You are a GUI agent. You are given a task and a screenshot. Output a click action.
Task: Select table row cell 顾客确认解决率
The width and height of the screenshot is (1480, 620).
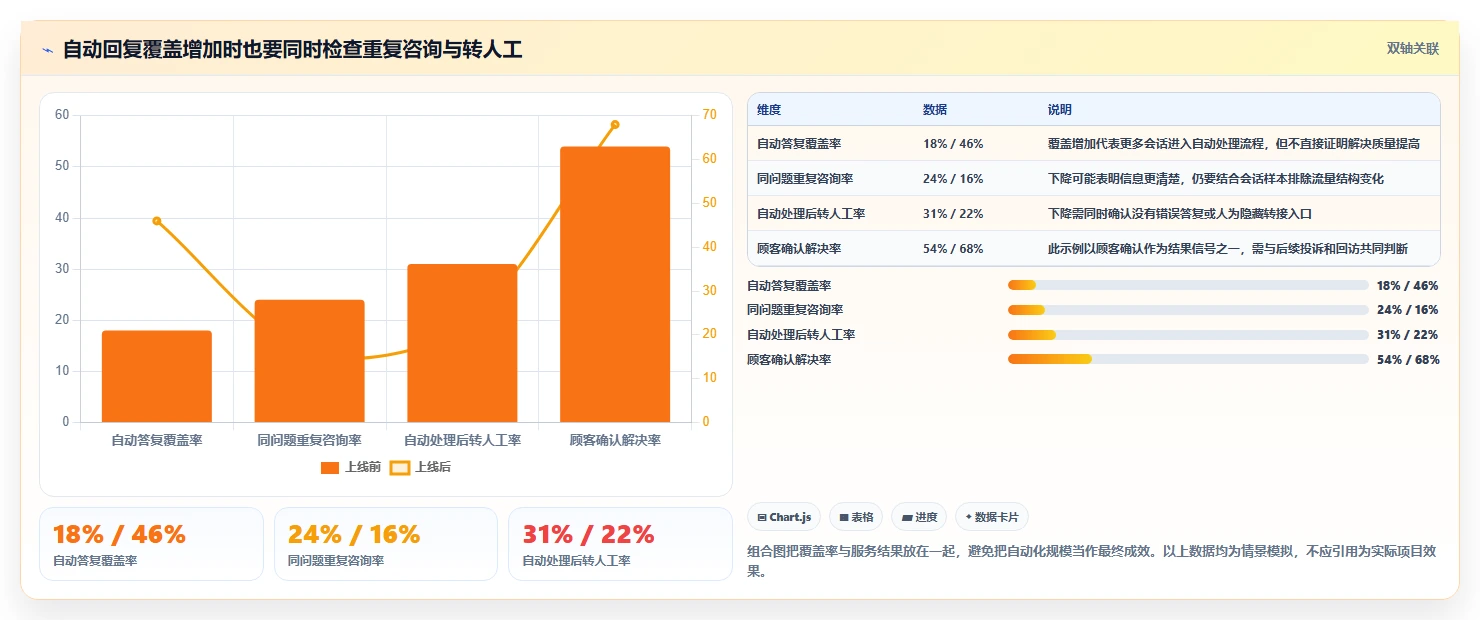point(798,249)
